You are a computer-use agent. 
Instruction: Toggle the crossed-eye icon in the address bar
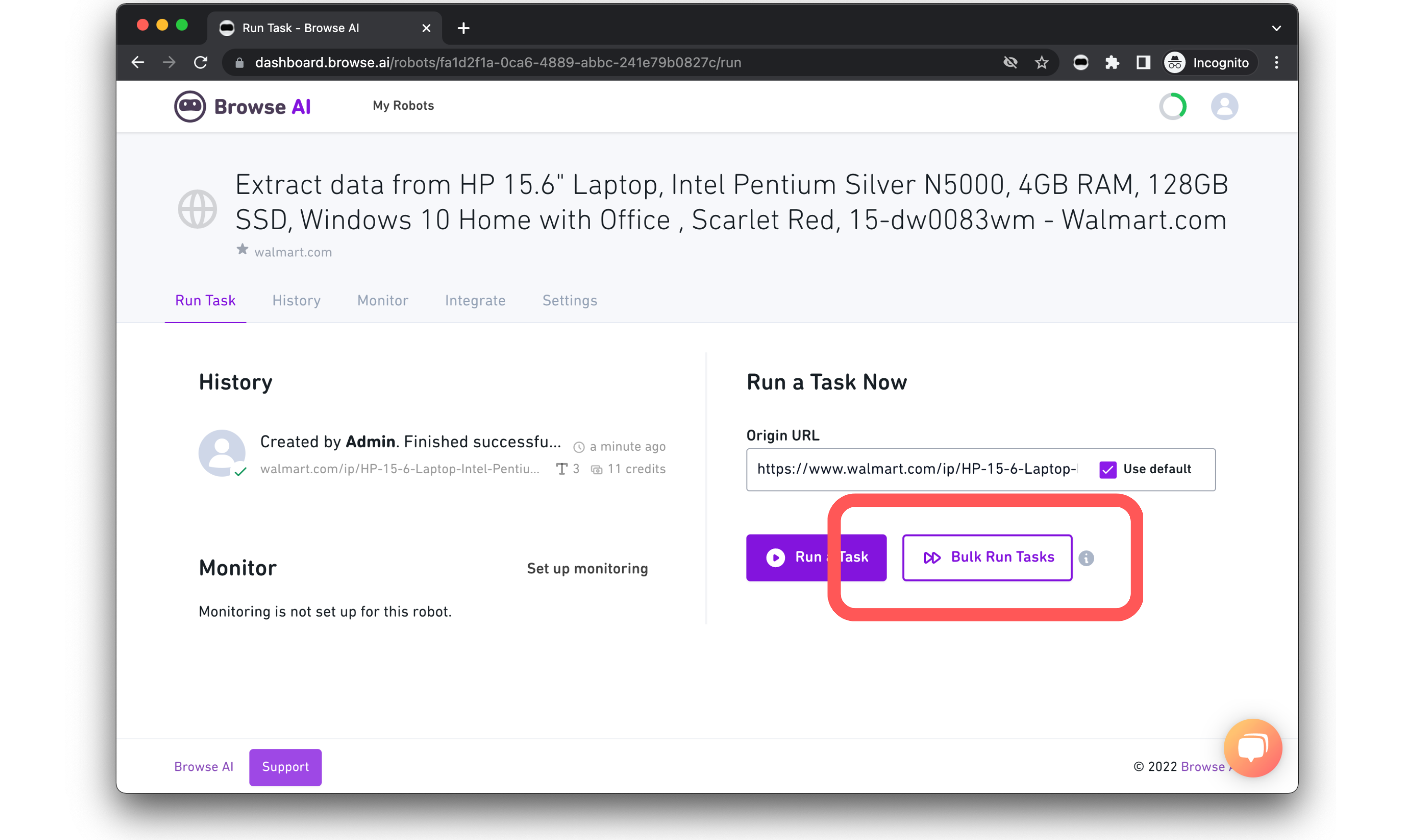[1011, 62]
